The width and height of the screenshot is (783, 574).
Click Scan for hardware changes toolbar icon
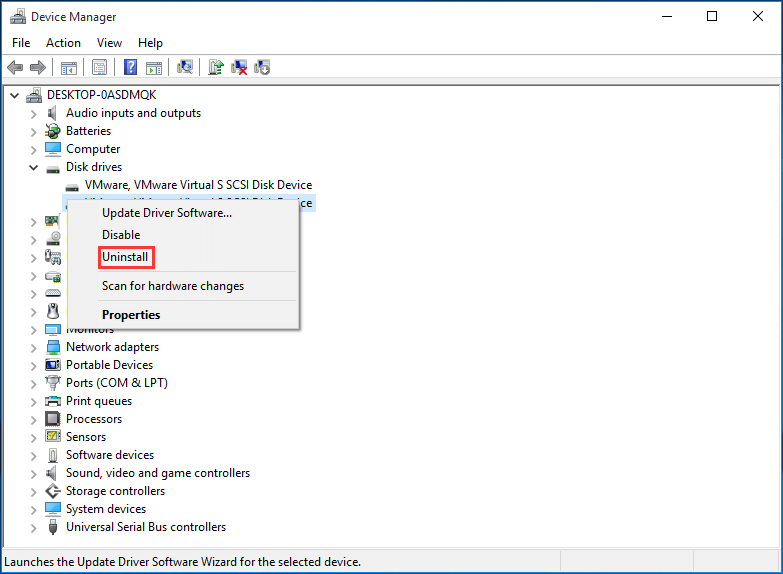(x=185, y=67)
